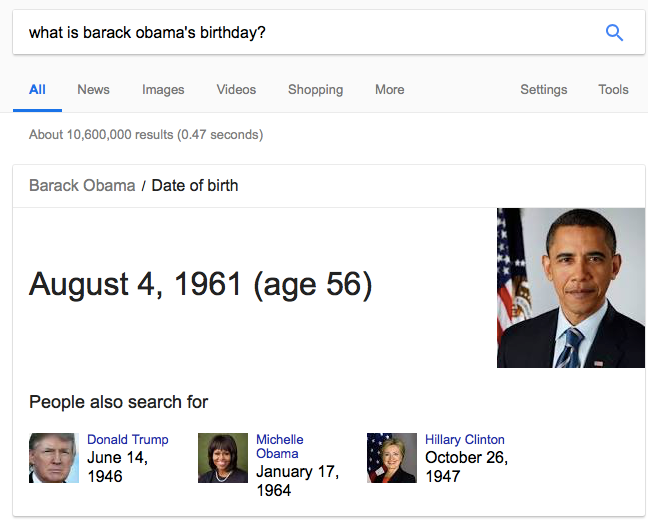This screenshot has height=520, width=648.
Task: Click the blue search magnifier icon
Action: pyautogui.click(x=614, y=33)
